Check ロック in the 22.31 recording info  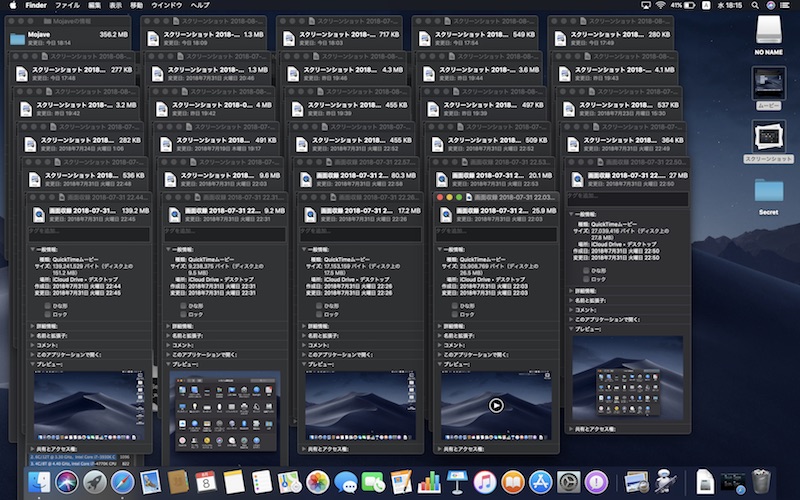coord(184,314)
